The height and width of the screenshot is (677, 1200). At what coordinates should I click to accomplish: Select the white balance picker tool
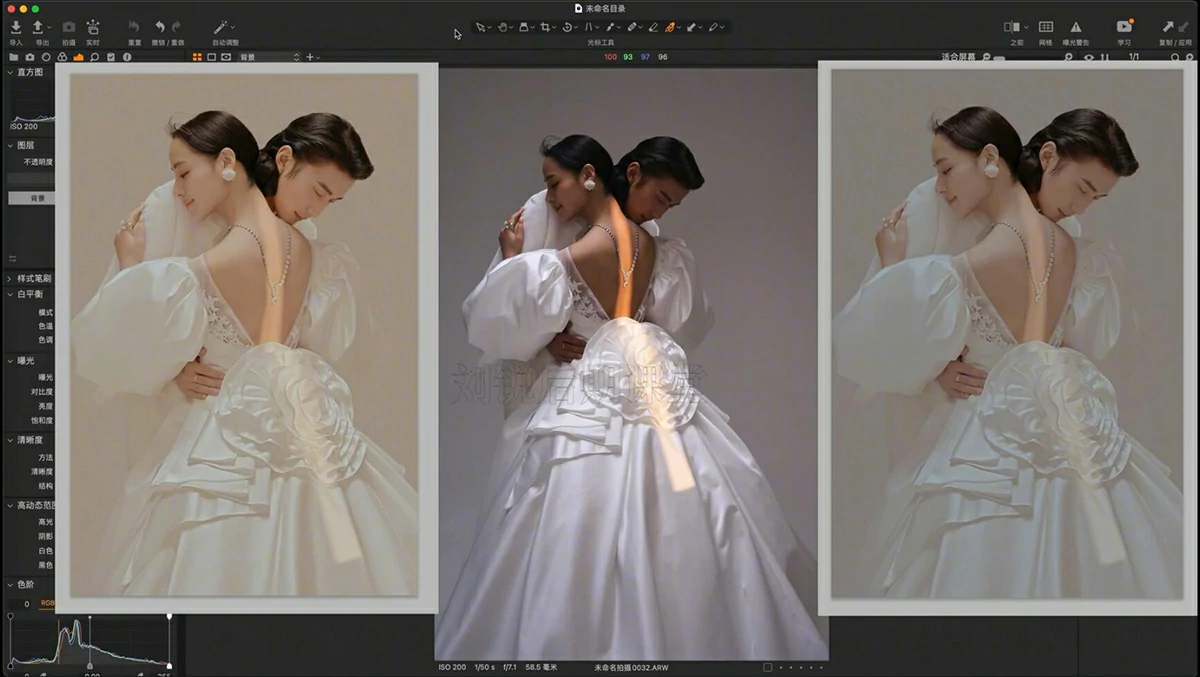click(609, 27)
